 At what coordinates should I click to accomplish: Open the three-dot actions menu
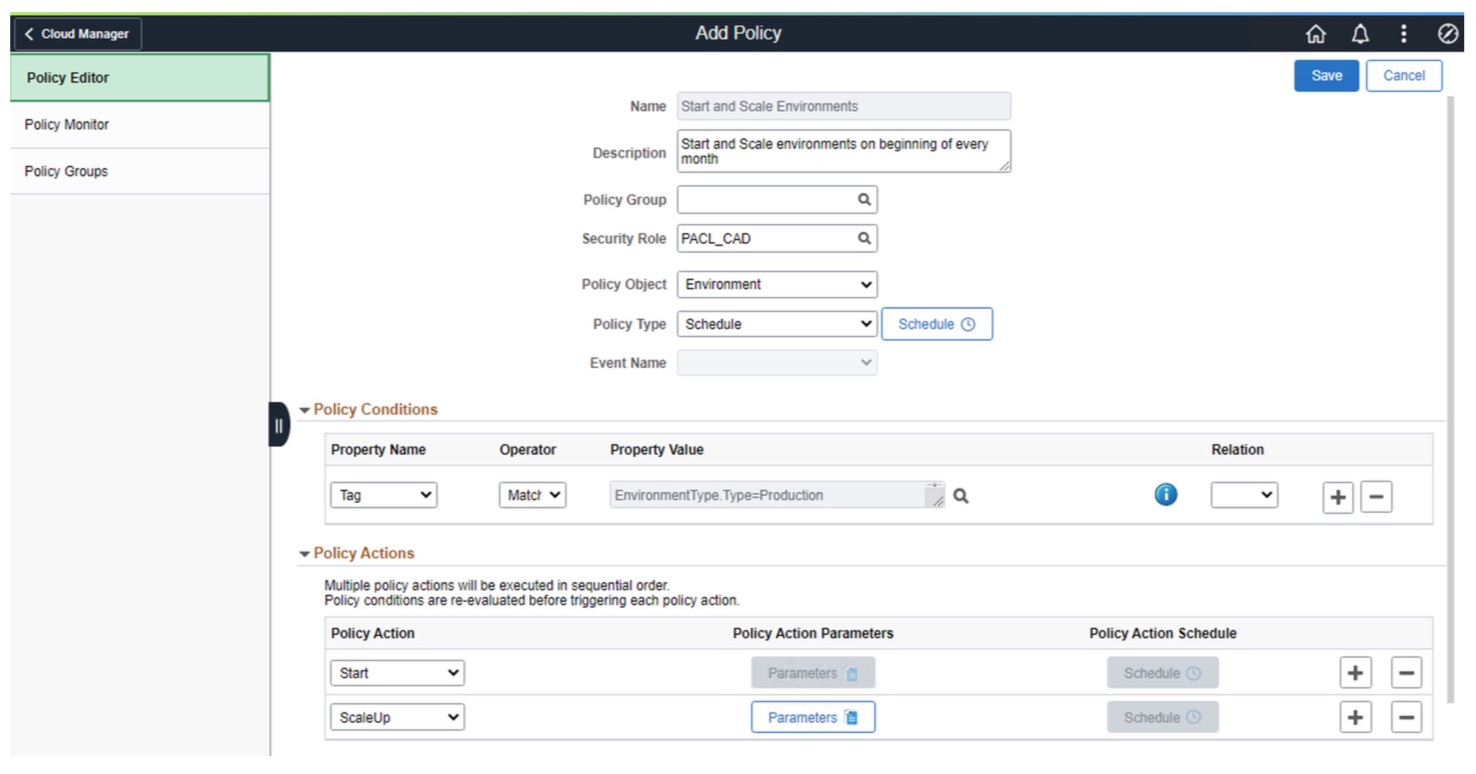pyautogui.click(x=1403, y=34)
